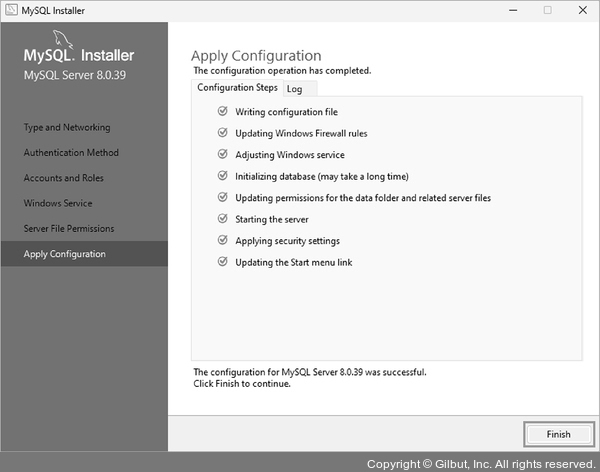Viewport: 600px width, 472px height.
Task: Select the Configuration Steps tab
Action: tap(237, 88)
